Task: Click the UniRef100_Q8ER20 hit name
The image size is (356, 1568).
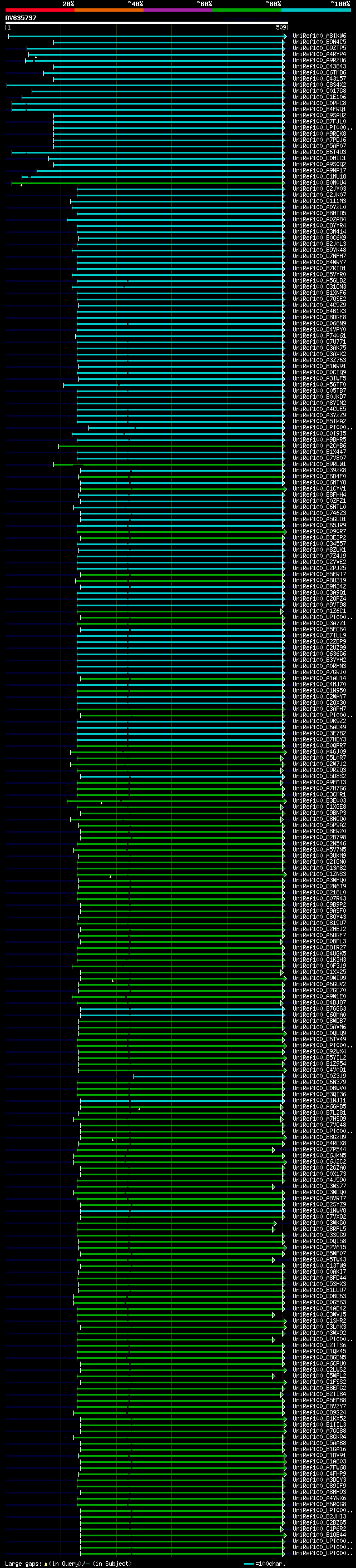Action: click(319, 832)
